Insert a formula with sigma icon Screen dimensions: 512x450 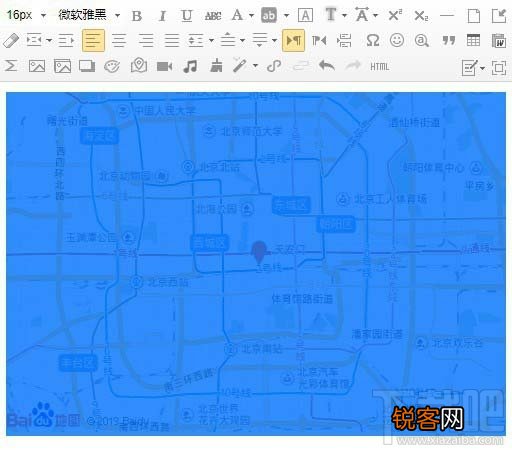click(11, 66)
